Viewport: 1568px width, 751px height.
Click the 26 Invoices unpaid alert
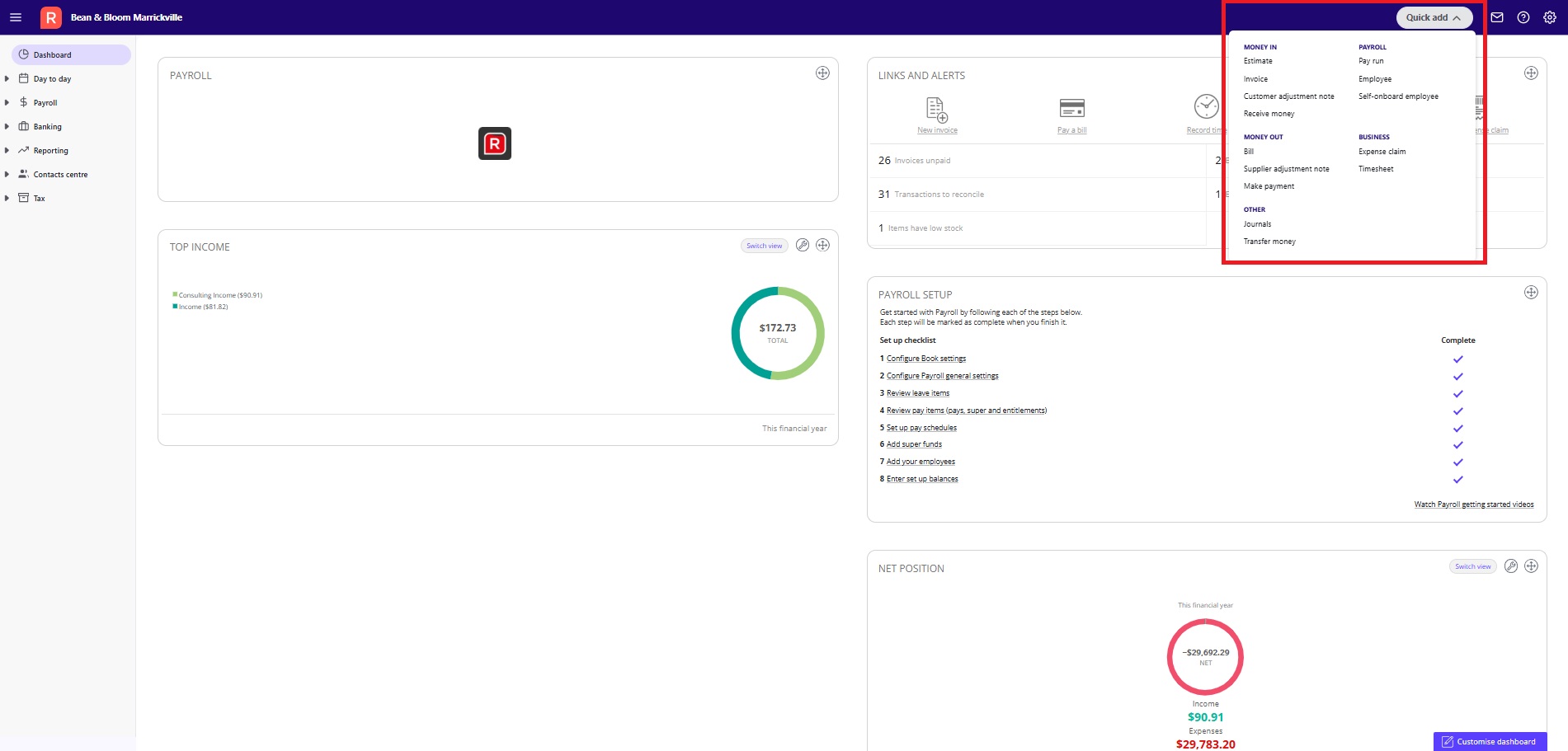pyautogui.click(x=915, y=161)
